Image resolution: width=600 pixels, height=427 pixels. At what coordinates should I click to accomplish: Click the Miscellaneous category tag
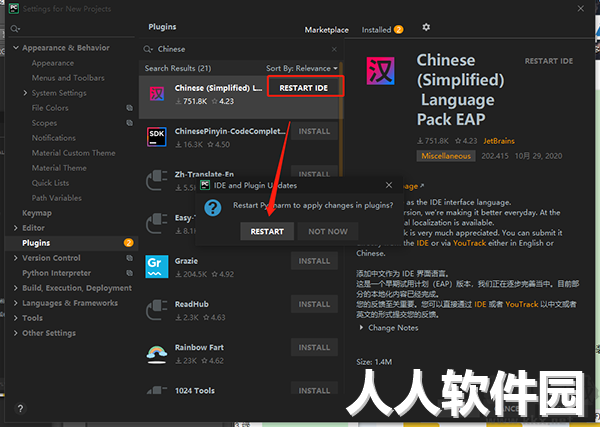pos(446,156)
